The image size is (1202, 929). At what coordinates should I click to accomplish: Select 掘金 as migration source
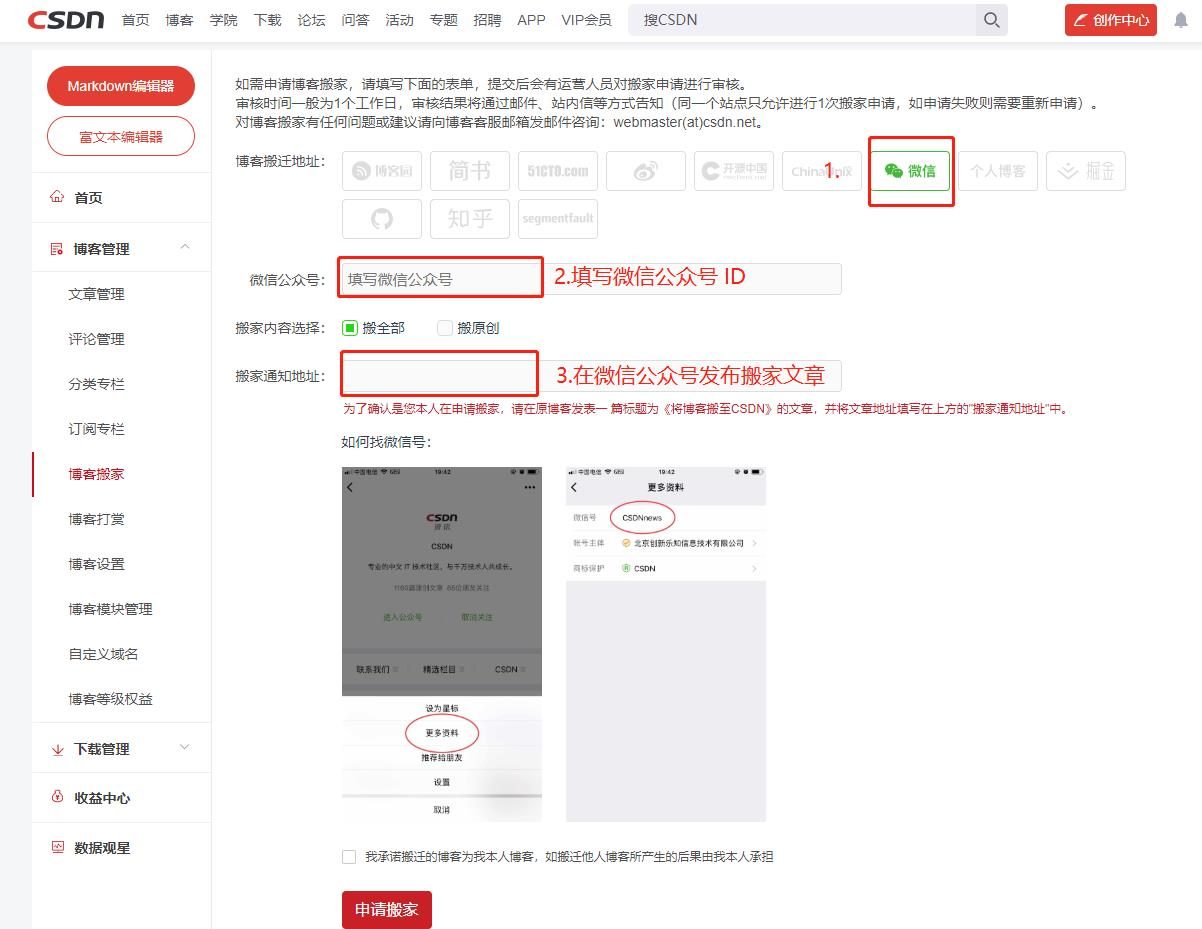(x=1086, y=171)
